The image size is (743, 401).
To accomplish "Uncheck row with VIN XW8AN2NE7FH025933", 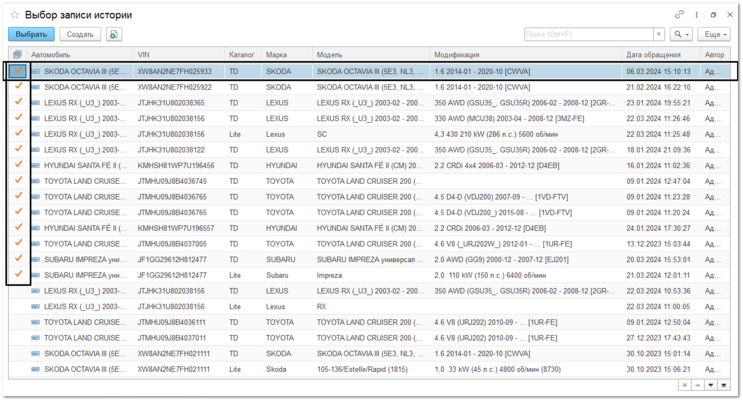I will point(18,71).
